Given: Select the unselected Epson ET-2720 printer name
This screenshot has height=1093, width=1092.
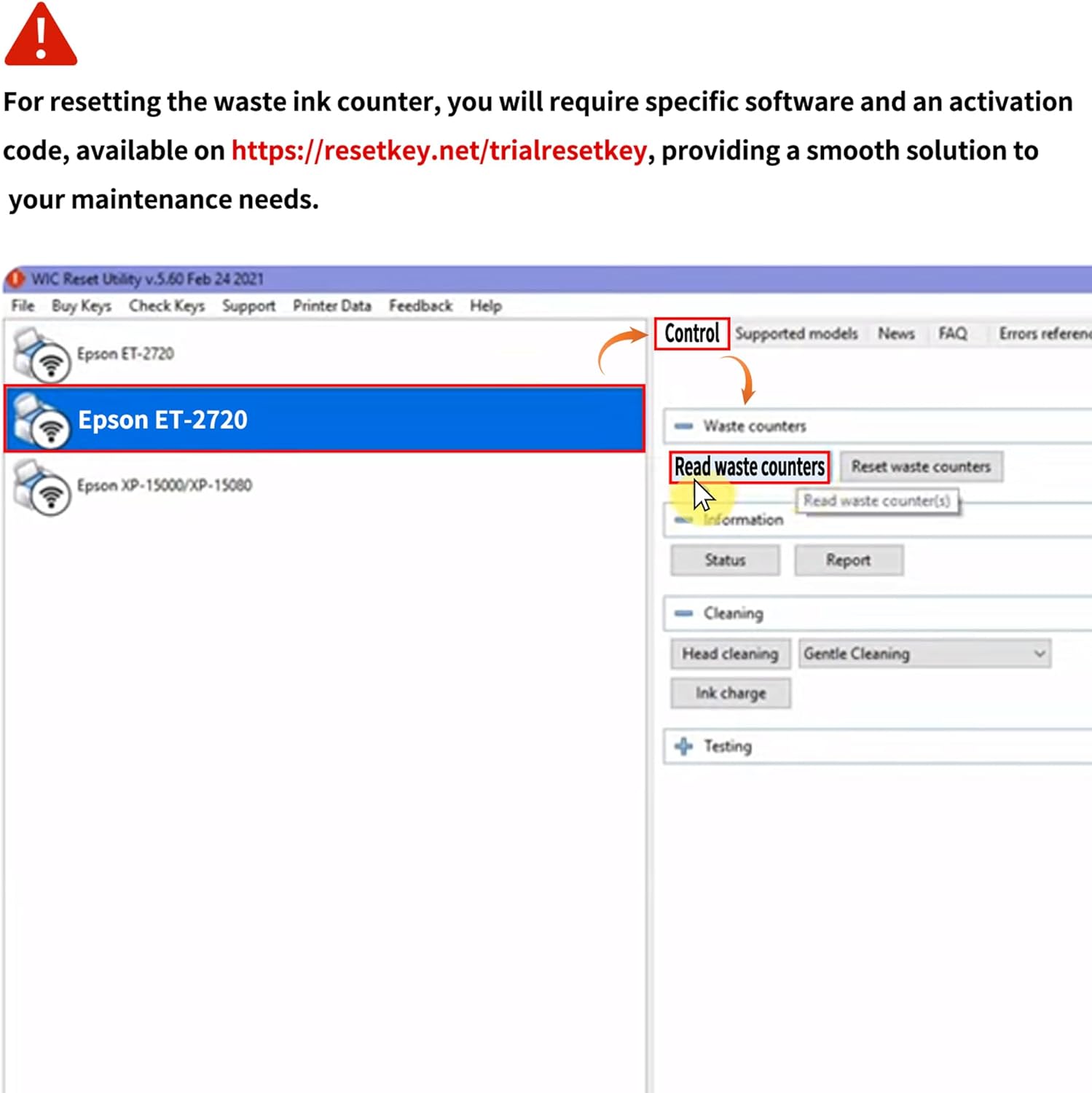Looking at the screenshot, I should (x=125, y=354).
